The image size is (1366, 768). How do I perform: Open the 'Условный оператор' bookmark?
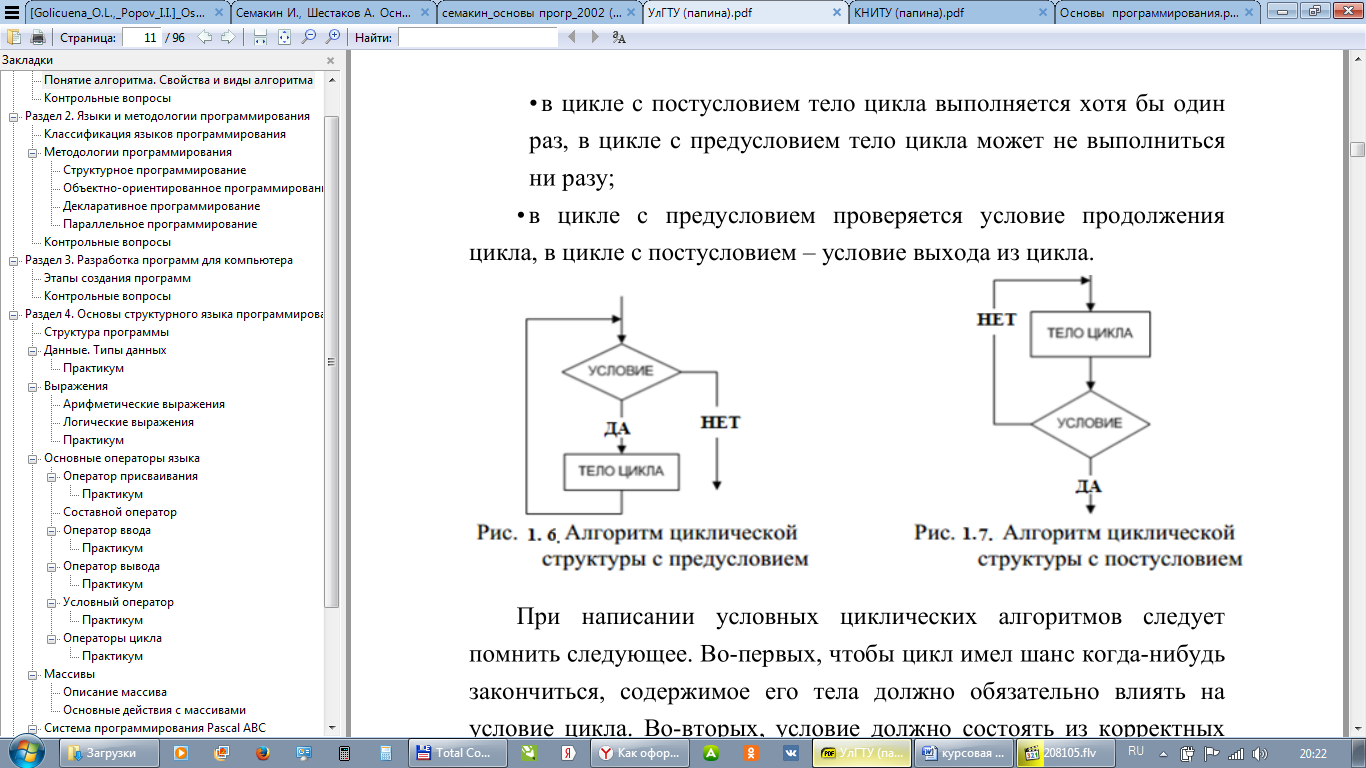(118, 602)
